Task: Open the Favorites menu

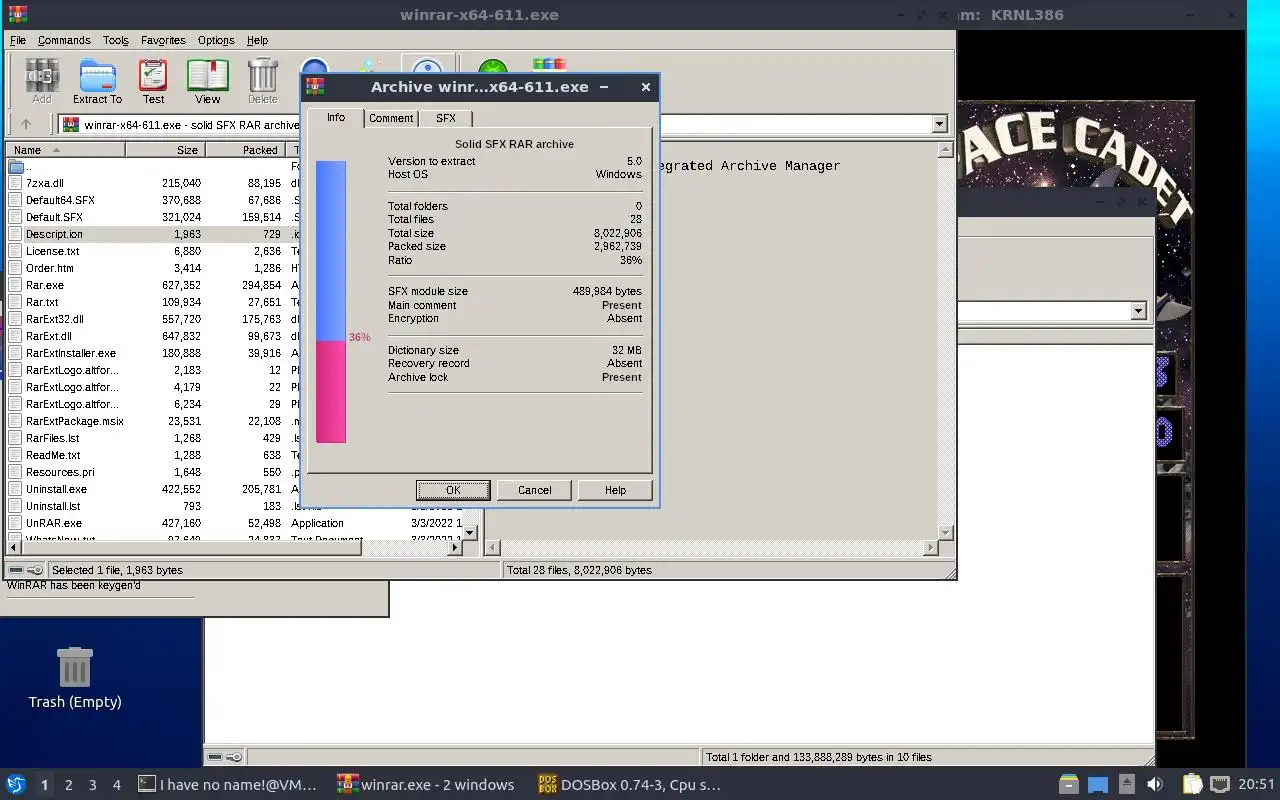Action: coord(163,40)
